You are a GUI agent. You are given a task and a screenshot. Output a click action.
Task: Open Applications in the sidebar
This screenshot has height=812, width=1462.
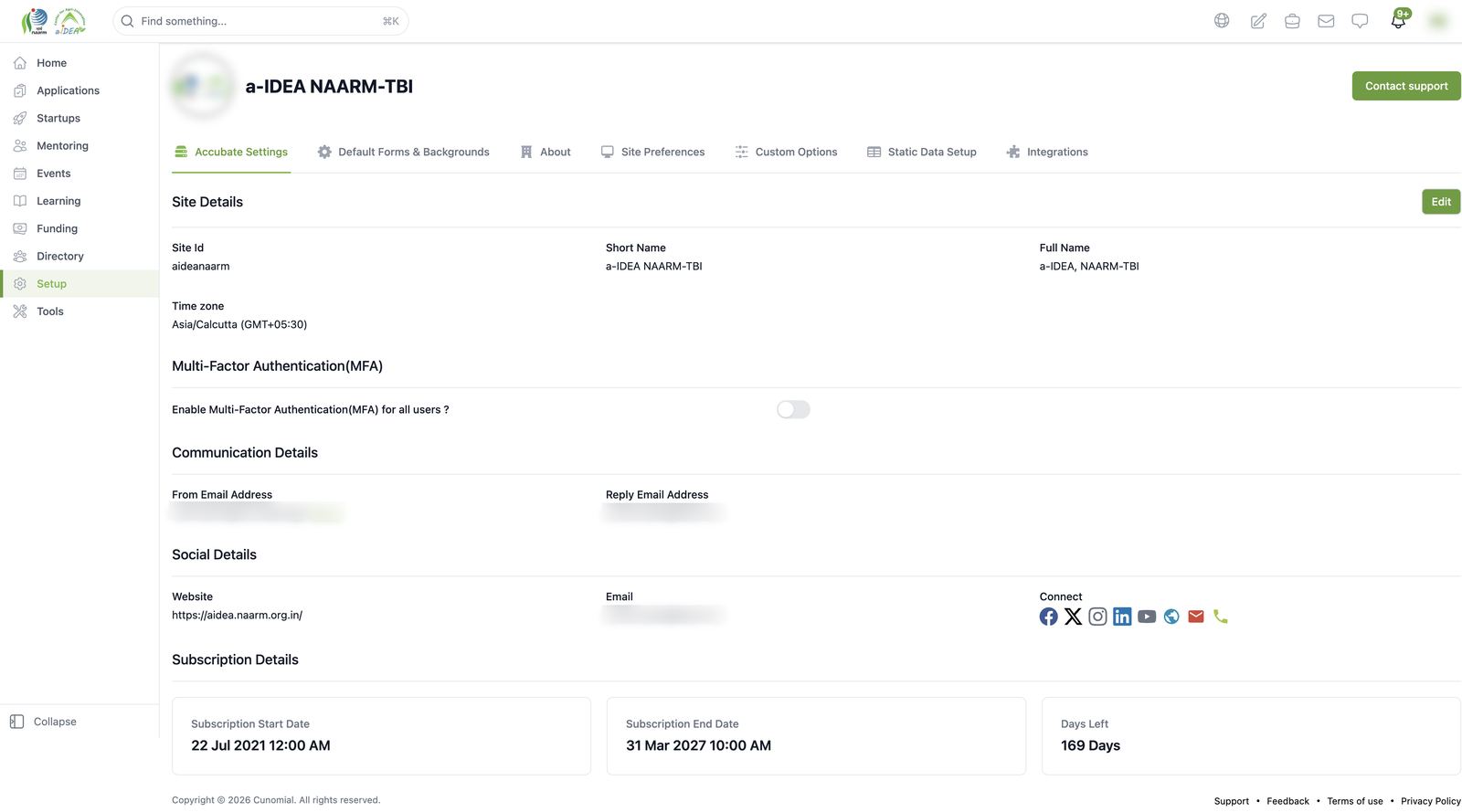[79, 90]
